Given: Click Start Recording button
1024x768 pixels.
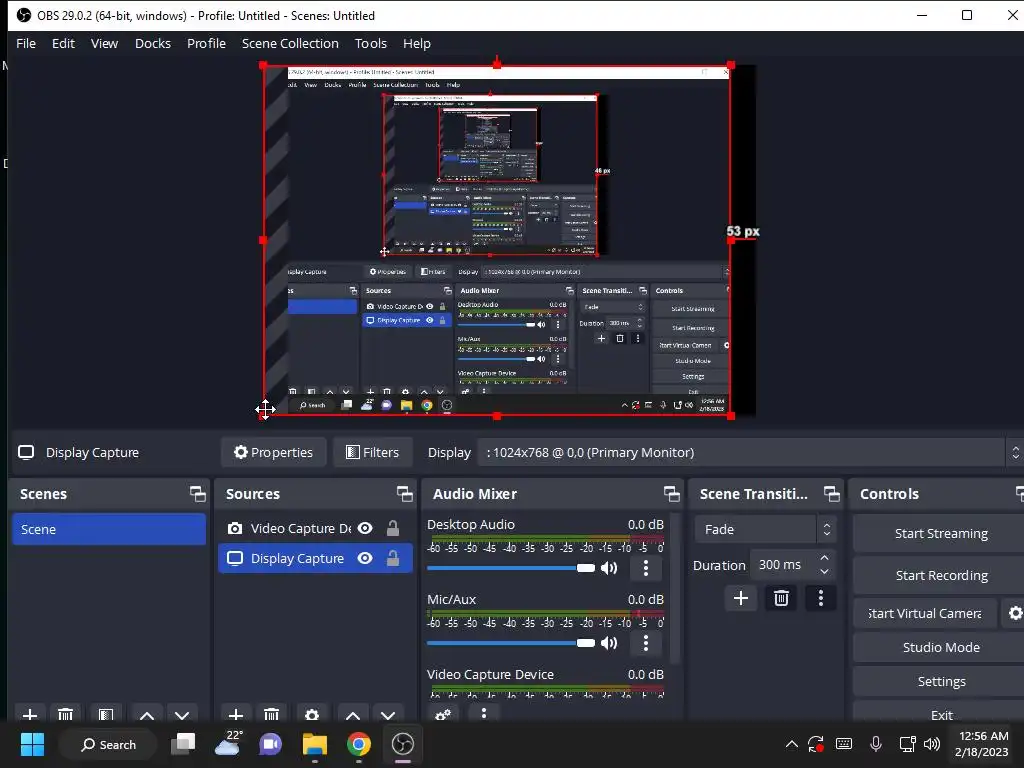Looking at the screenshot, I should click(x=940, y=575).
